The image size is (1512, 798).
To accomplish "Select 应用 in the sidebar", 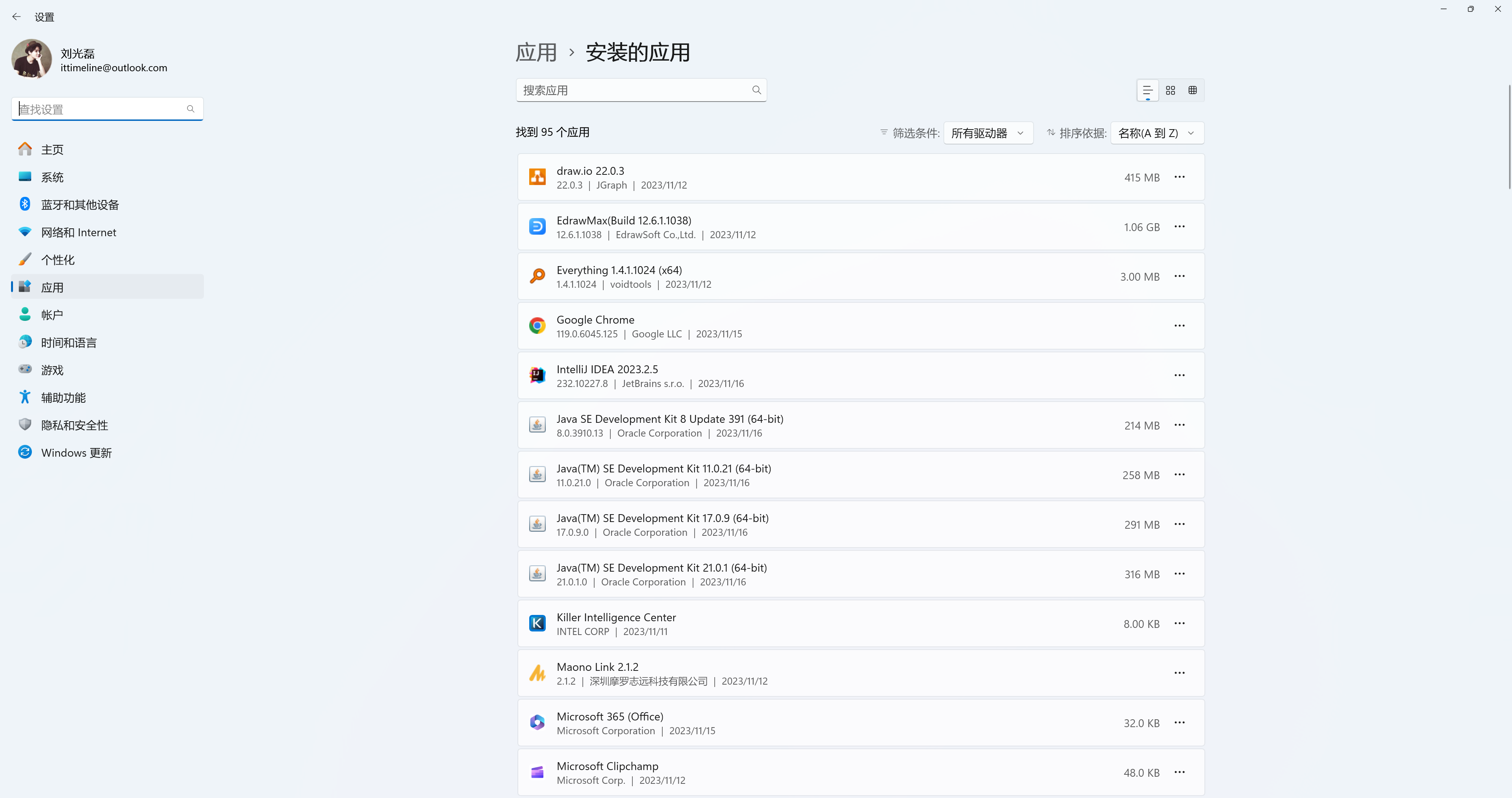I will tap(107, 287).
